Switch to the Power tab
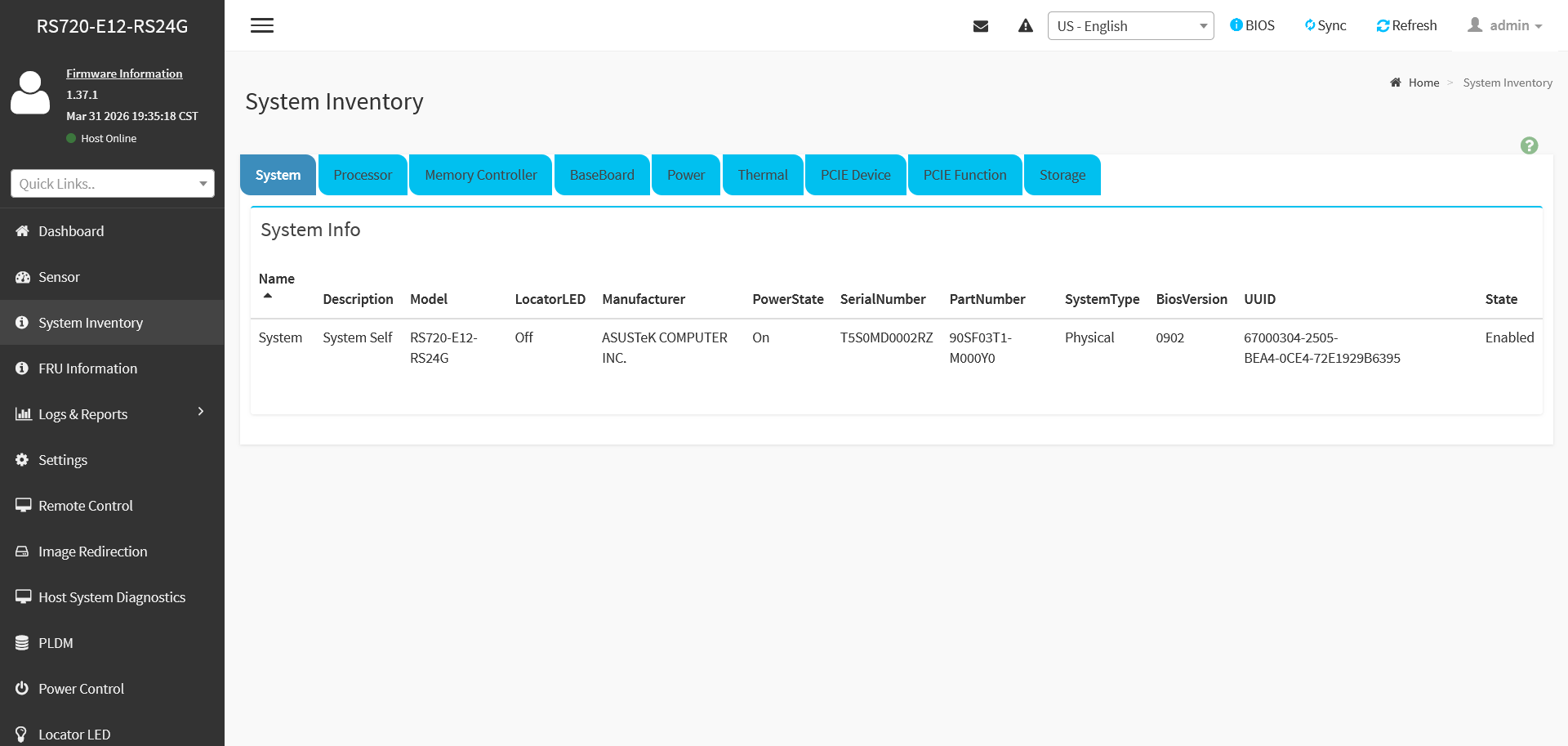The height and width of the screenshot is (746, 1568). coord(686,175)
